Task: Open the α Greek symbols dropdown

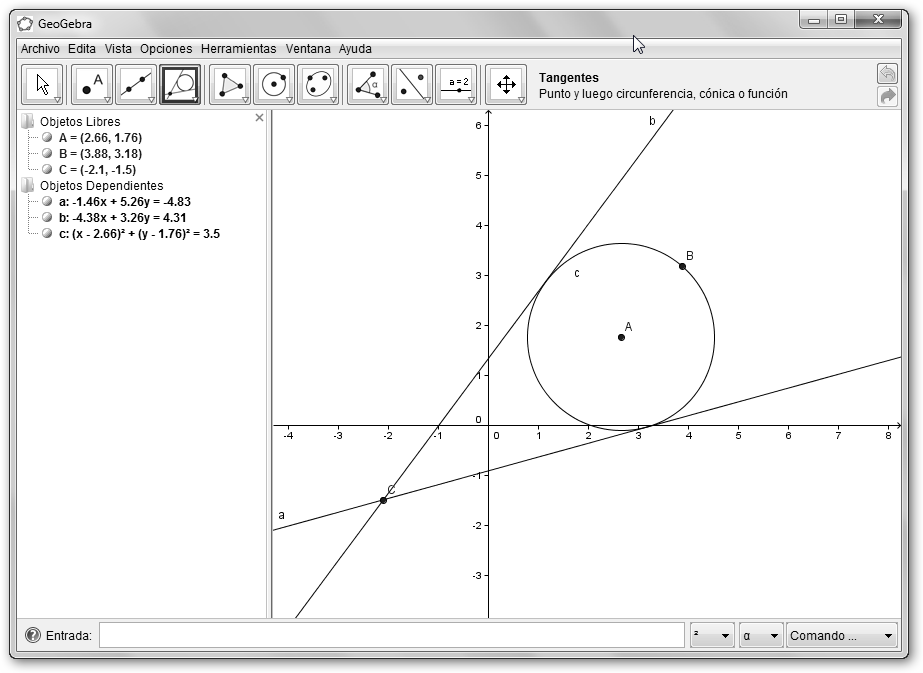Action: point(760,635)
